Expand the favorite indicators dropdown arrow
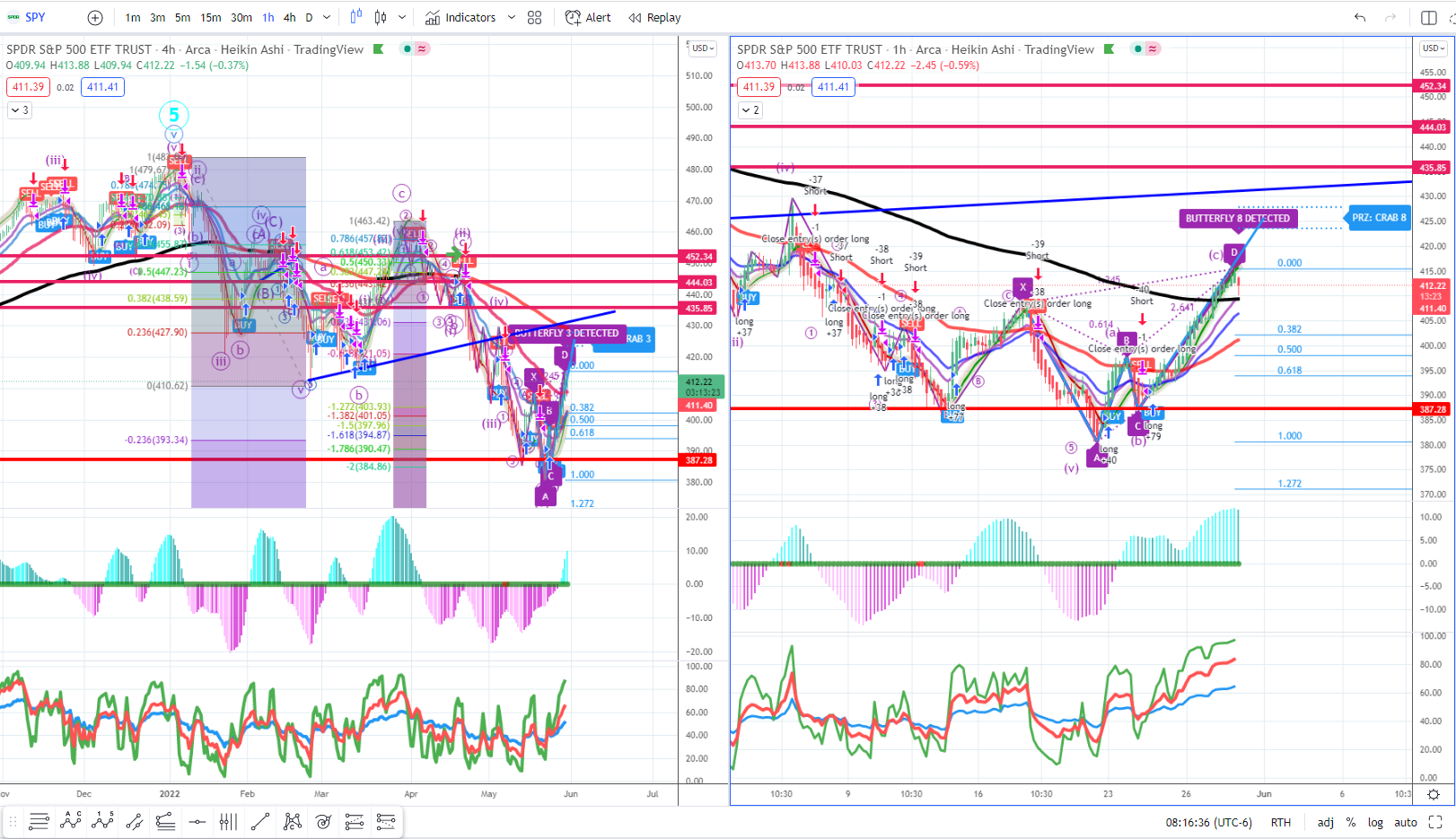Image resolution: width=1456 pixels, height=839 pixels. pos(512,17)
